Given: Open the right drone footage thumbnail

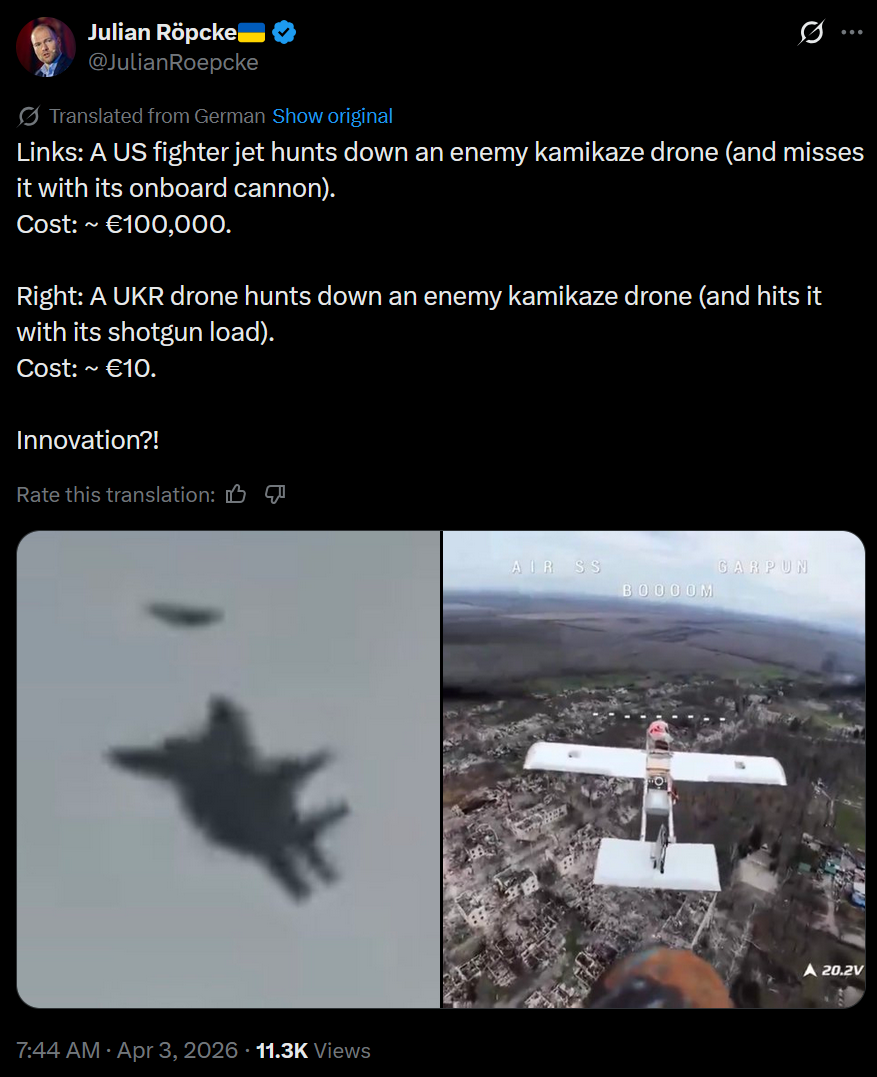Looking at the screenshot, I should coord(654,769).
